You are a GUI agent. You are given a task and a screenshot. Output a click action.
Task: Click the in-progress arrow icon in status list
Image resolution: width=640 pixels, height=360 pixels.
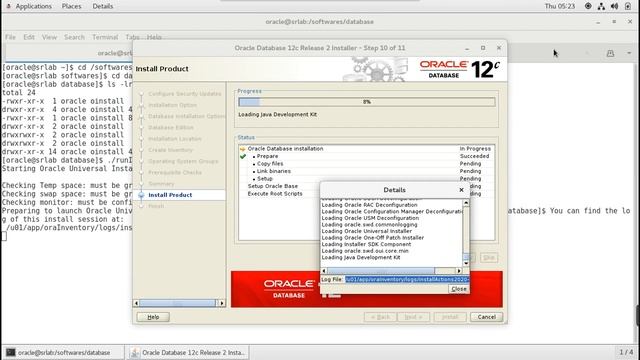tap(243, 149)
